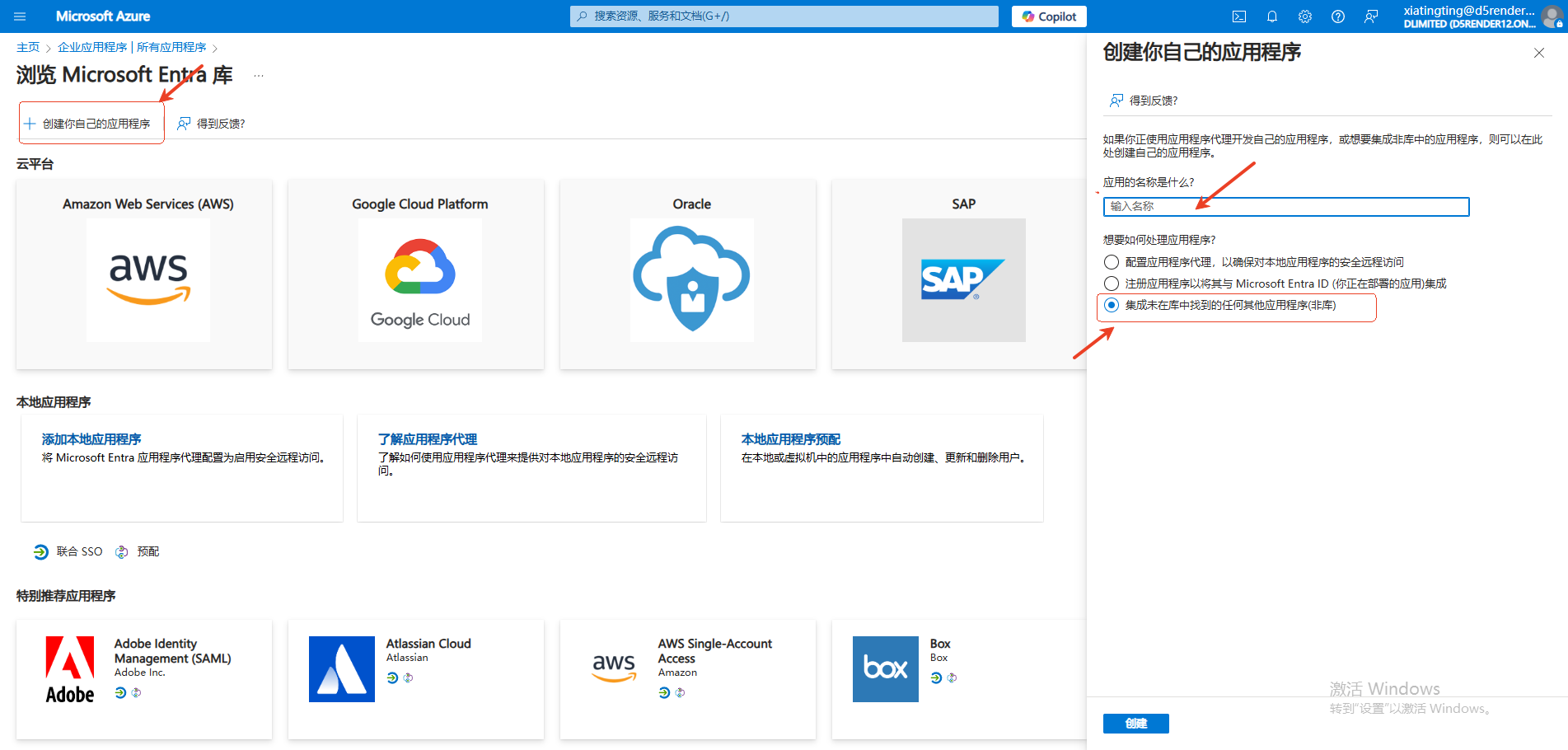Select 集成未在库中找到的任何其他应用程序(非库) option
Screen dimensions: 1568x750
click(1112, 305)
